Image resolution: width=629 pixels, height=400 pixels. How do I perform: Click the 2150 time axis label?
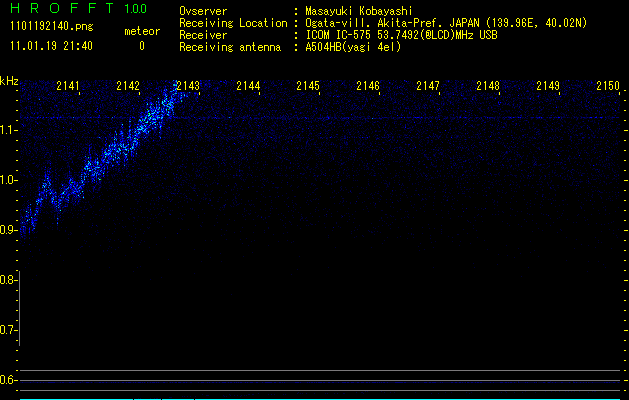click(x=608, y=85)
